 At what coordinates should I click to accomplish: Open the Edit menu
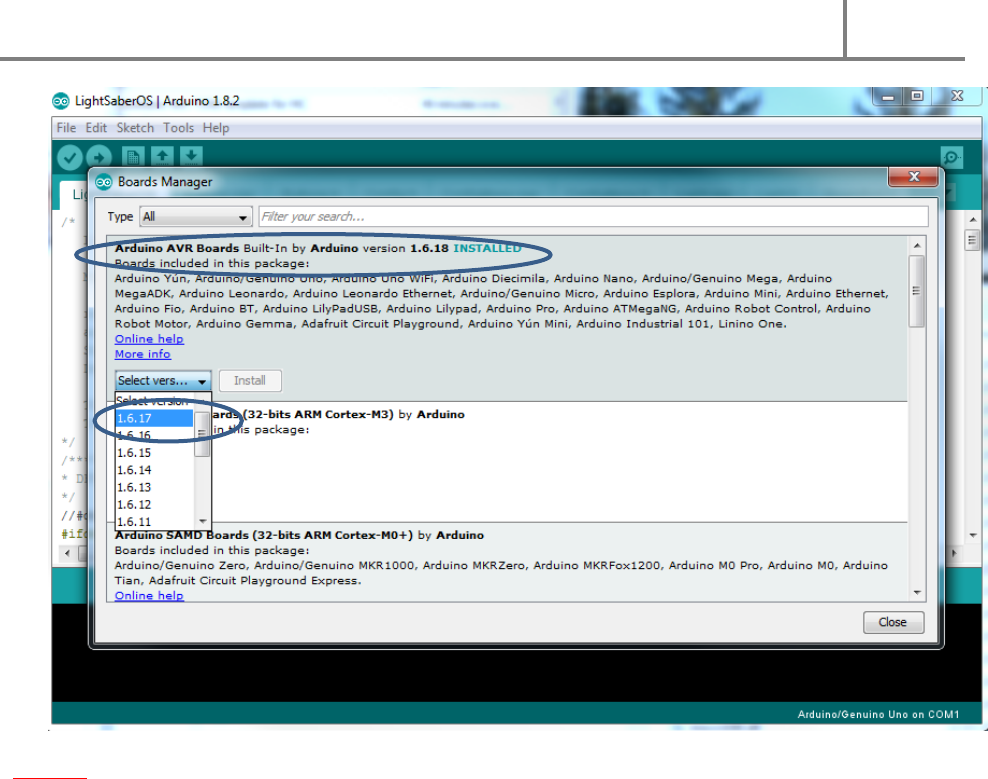(96, 128)
